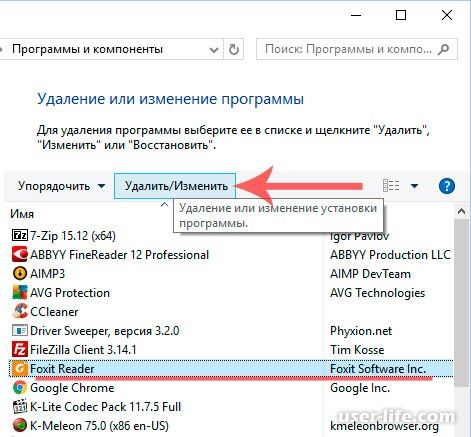Image resolution: width=471 pixels, height=437 pixels.
Task: Click the Google Chrome icon
Action: (x=20, y=387)
